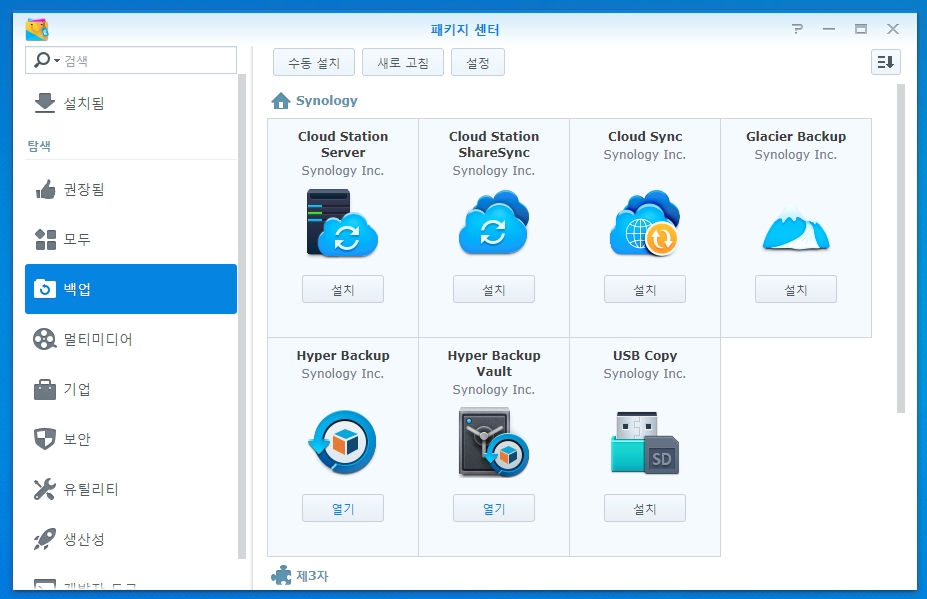Viewport: 927px width, 599px height.
Task: Open Hyper Backup Vault with 열기 button
Action: [x=494, y=508]
